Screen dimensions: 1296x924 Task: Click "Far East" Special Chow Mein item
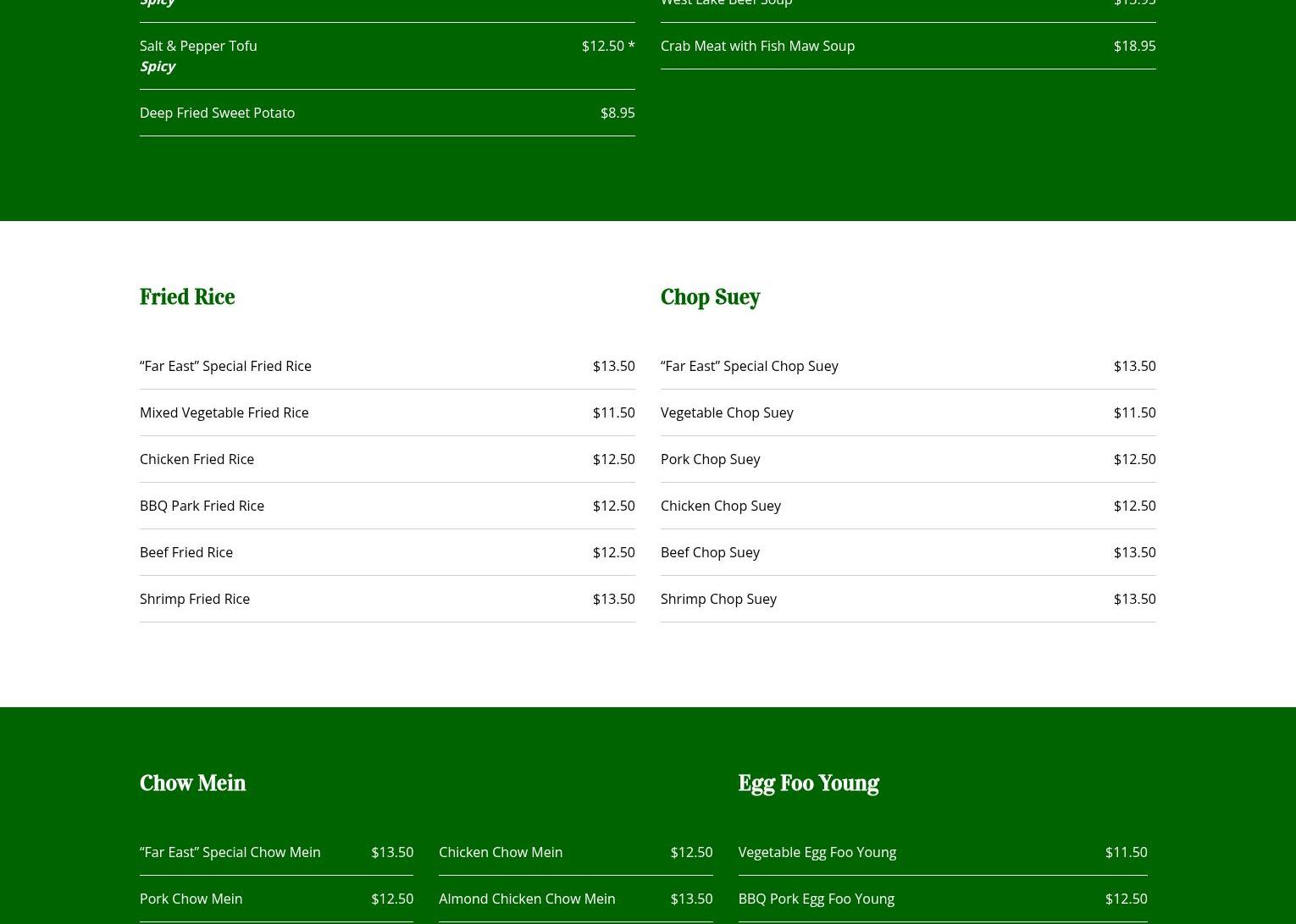(230, 852)
